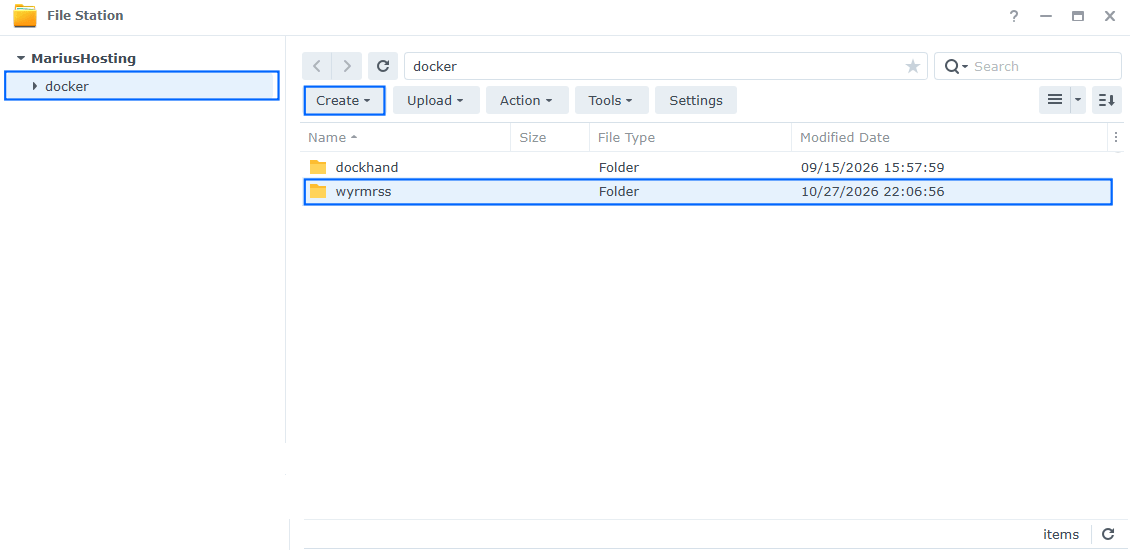The height and width of the screenshot is (551, 1130).
Task: Open the help question mark icon
Action: [1014, 16]
